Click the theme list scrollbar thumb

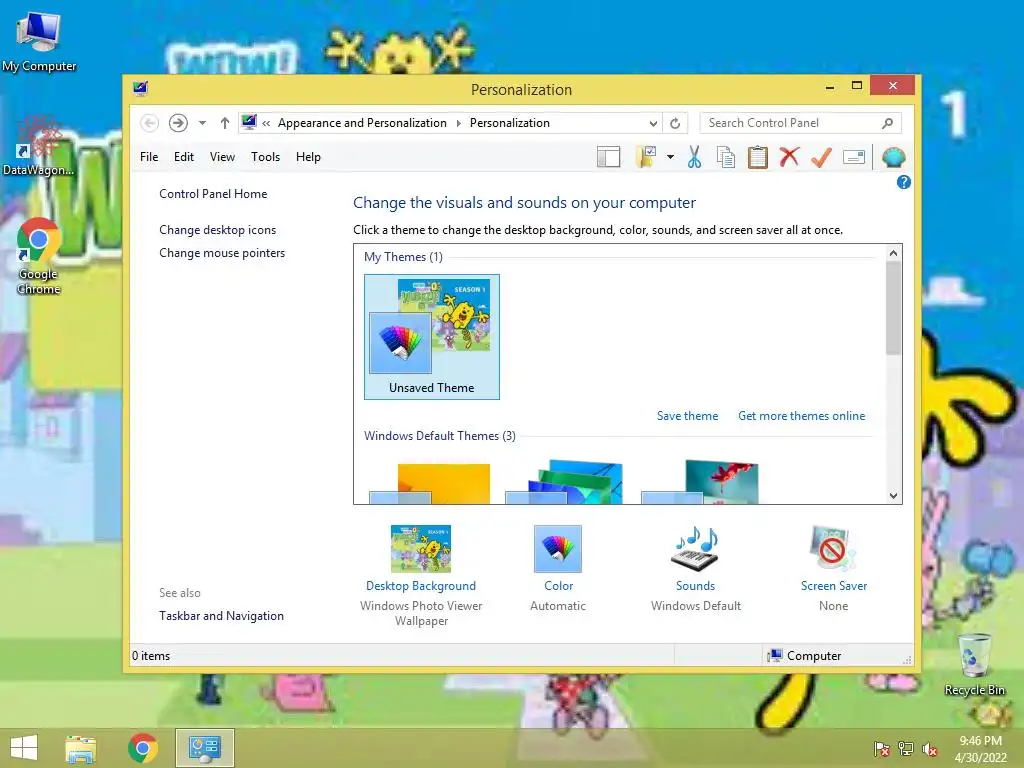tap(893, 308)
